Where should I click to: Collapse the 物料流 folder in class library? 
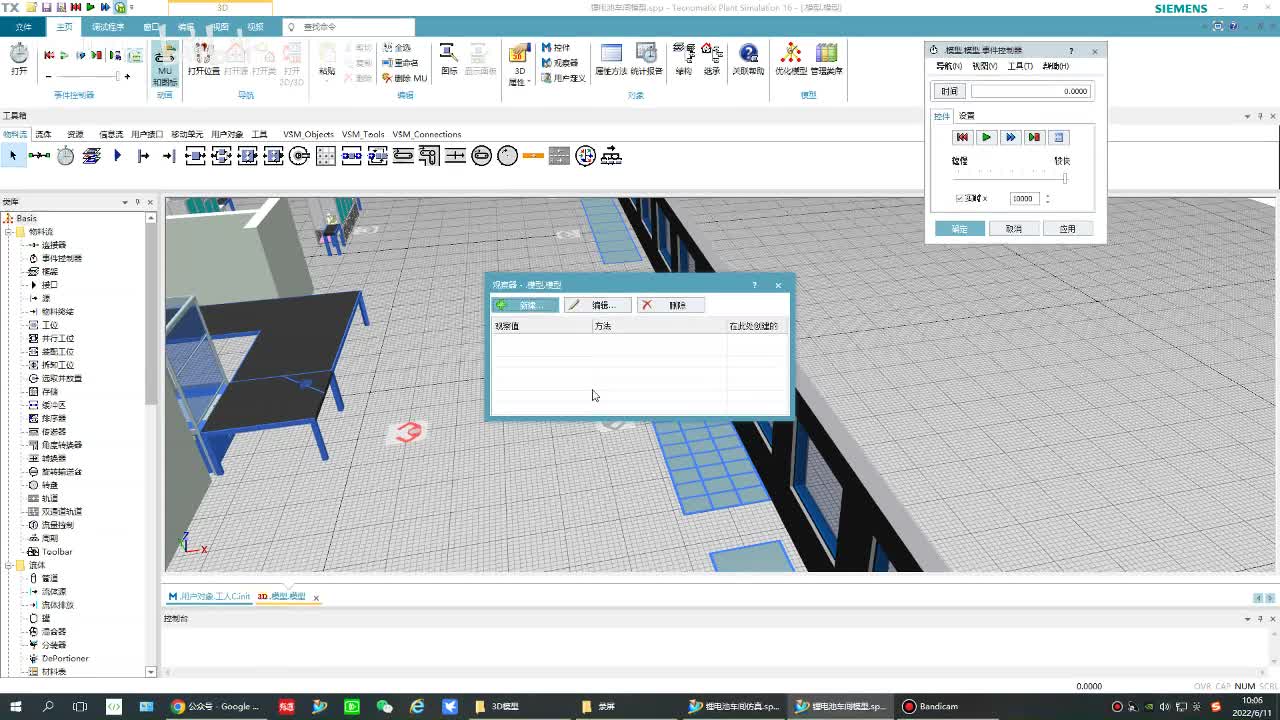coord(8,232)
